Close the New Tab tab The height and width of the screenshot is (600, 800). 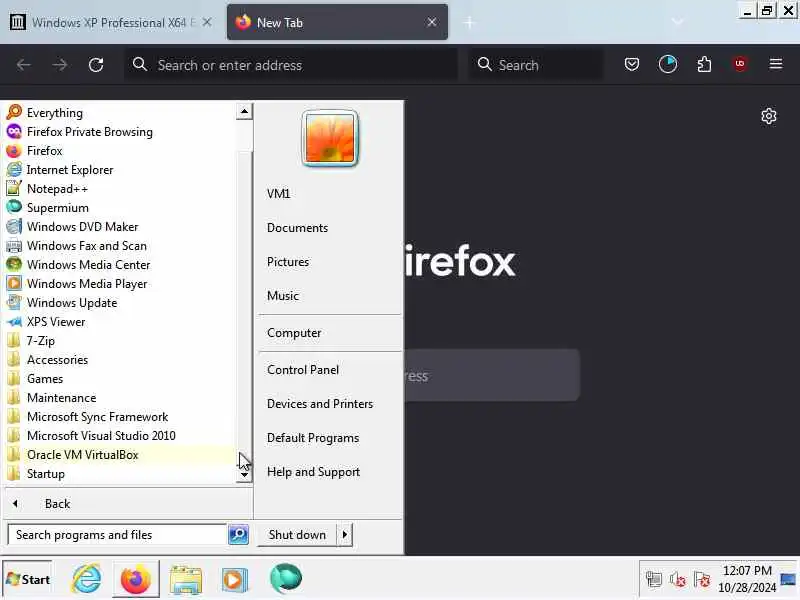(x=432, y=22)
